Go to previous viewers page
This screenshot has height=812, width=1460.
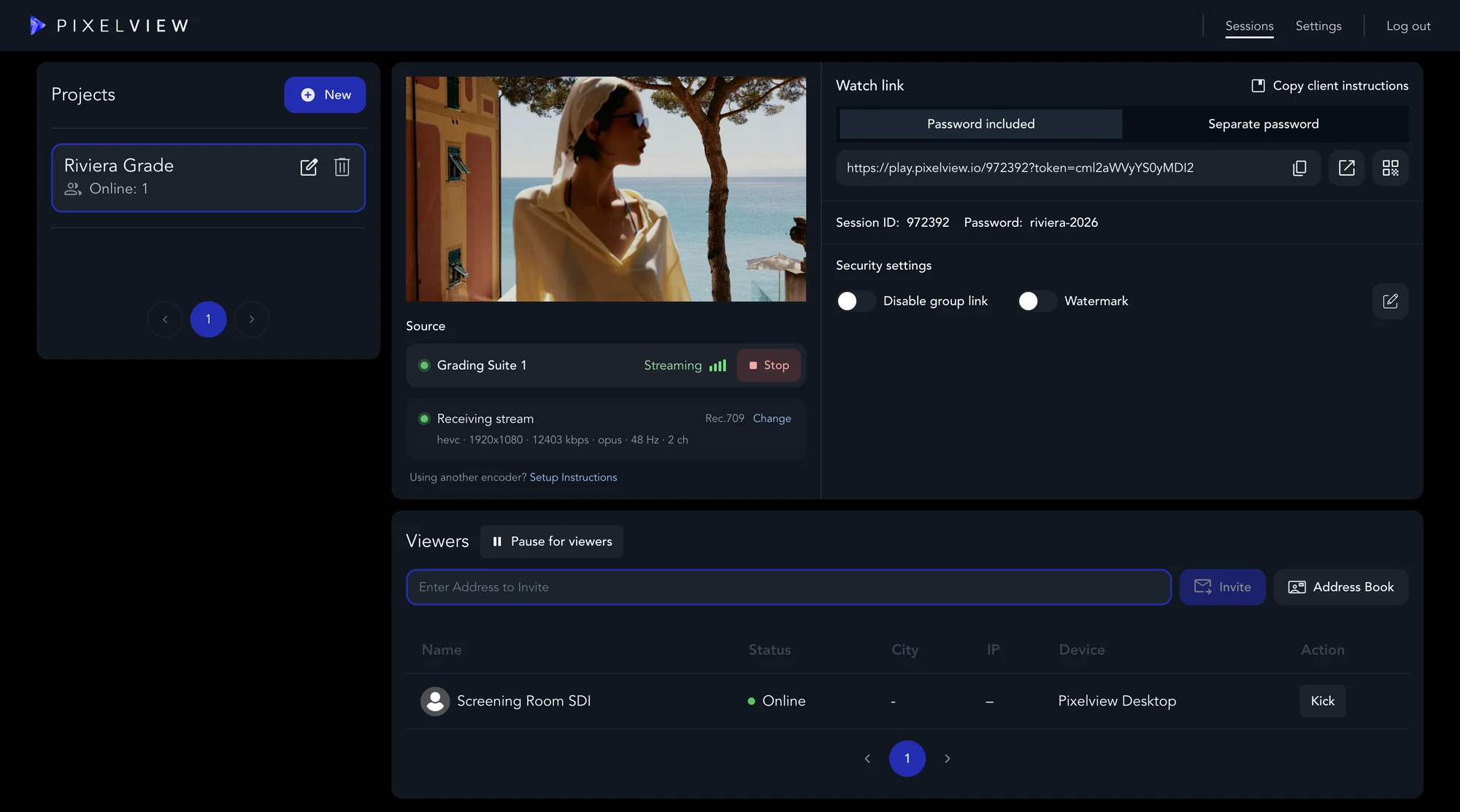point(867,759)
